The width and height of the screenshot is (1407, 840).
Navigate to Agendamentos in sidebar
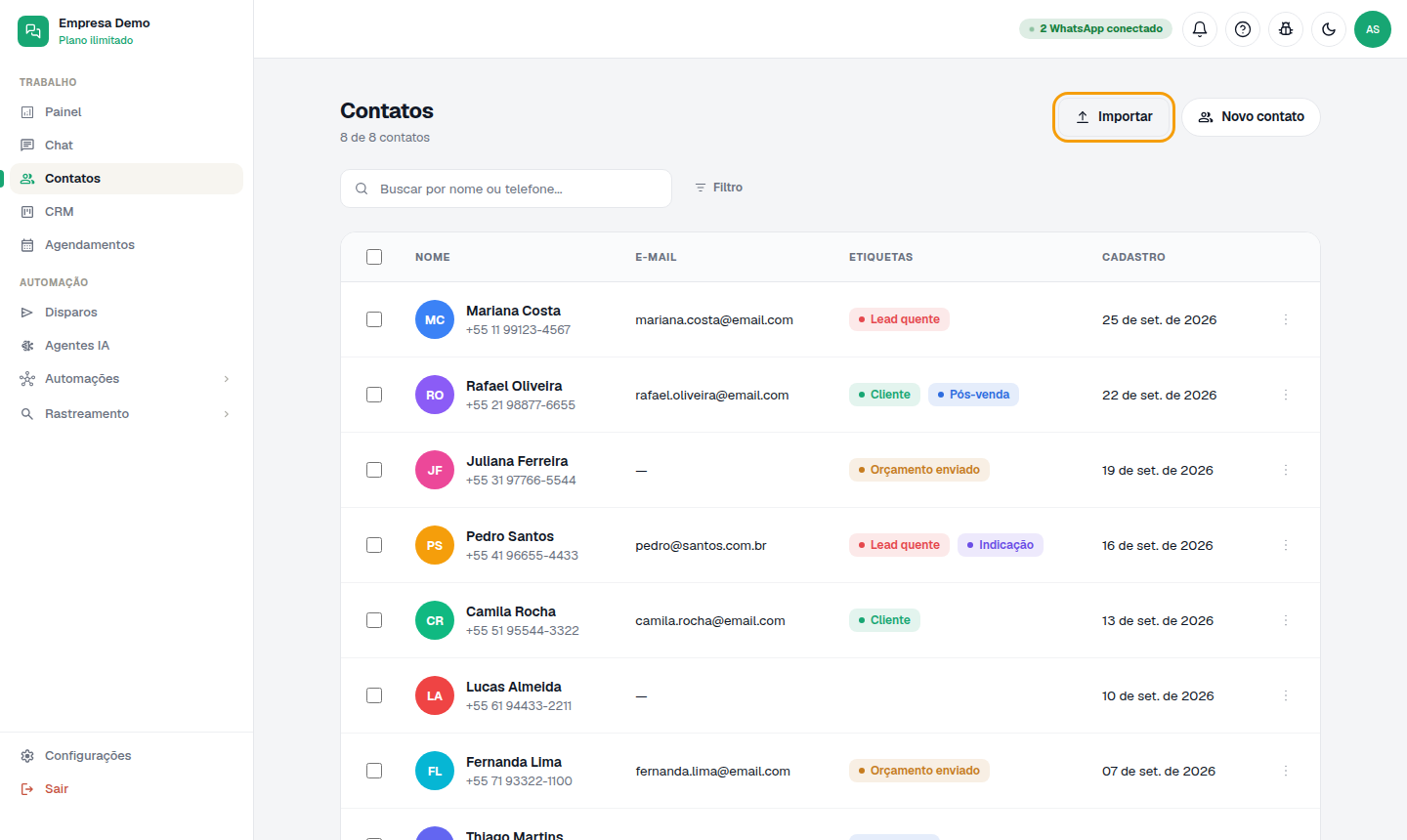coord(126,245)
